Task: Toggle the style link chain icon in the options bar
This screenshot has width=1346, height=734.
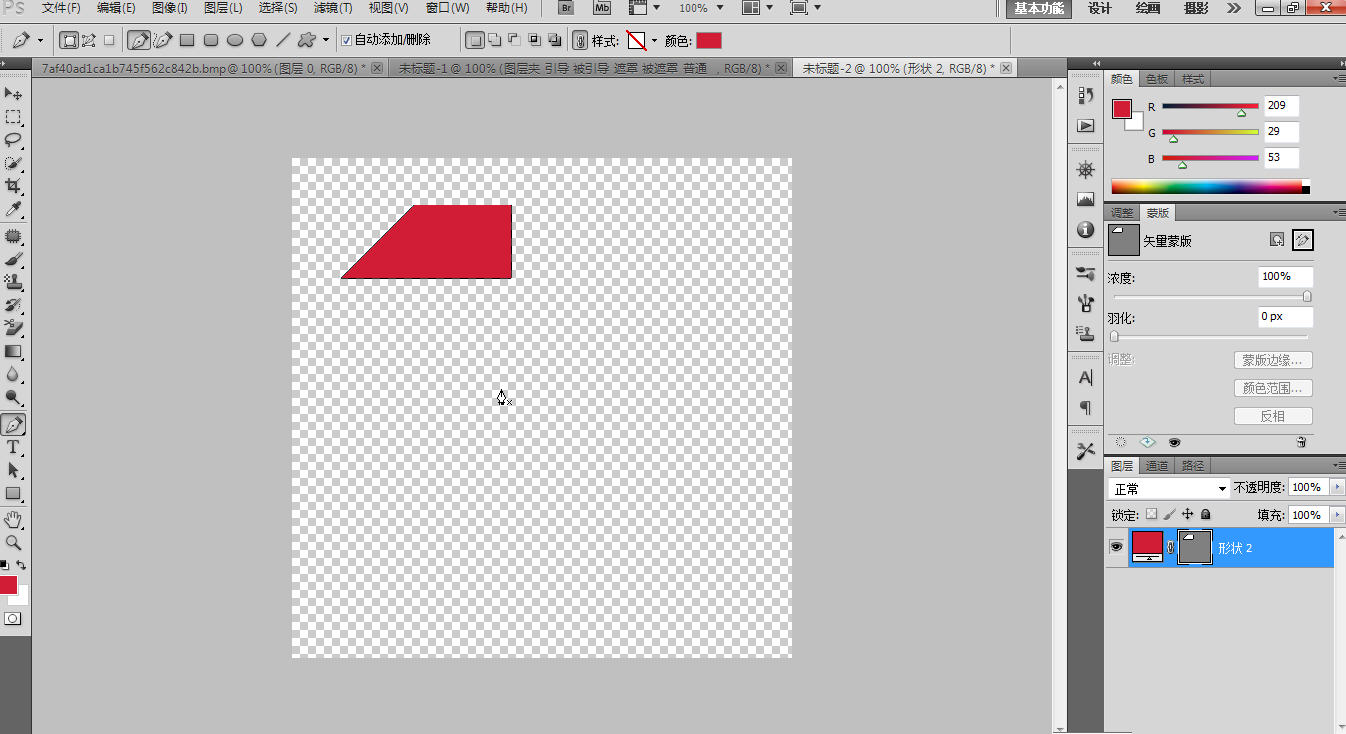Action: point(580,41)
